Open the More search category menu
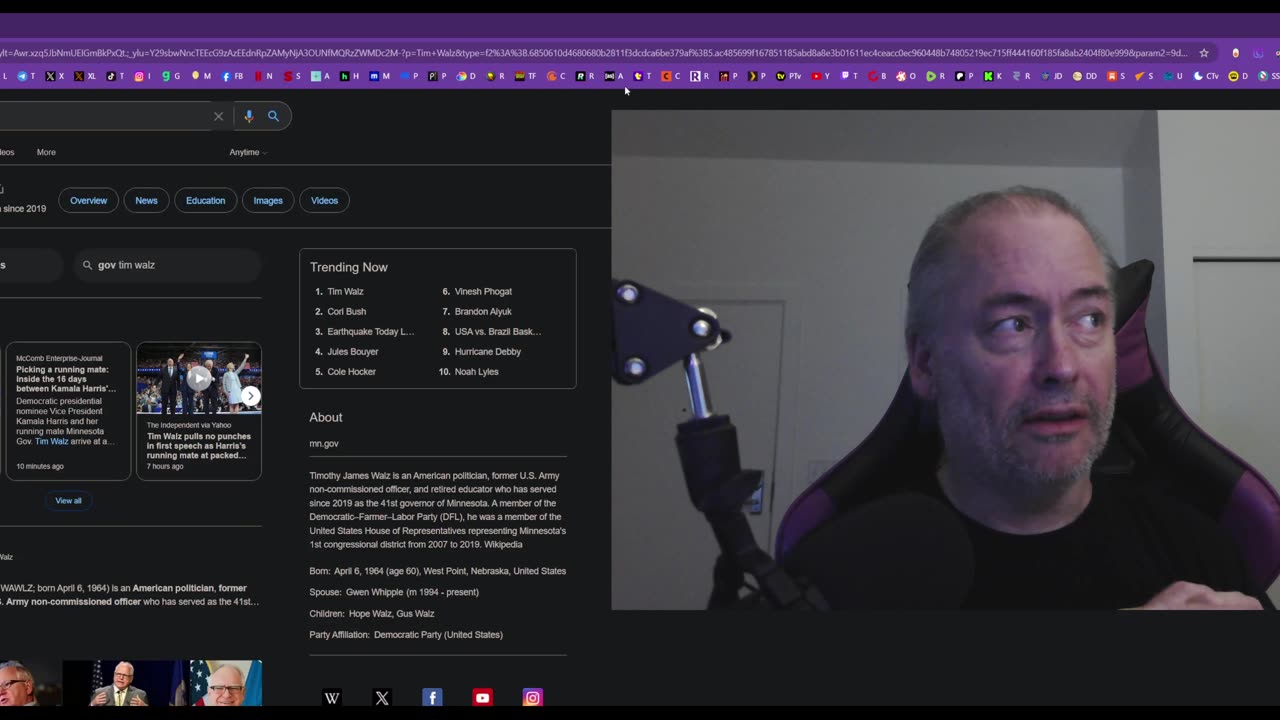 (46, 152)
